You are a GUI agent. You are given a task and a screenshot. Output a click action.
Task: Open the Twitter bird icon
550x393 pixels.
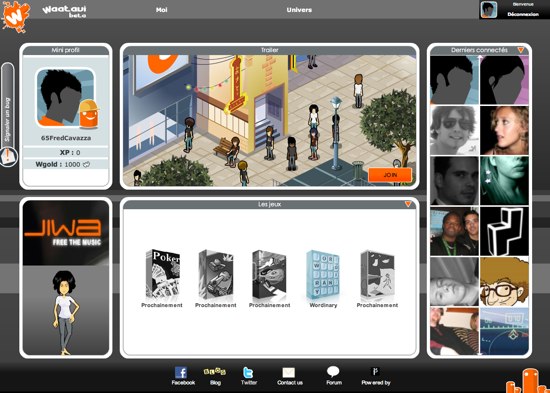(x=248, y=372)
